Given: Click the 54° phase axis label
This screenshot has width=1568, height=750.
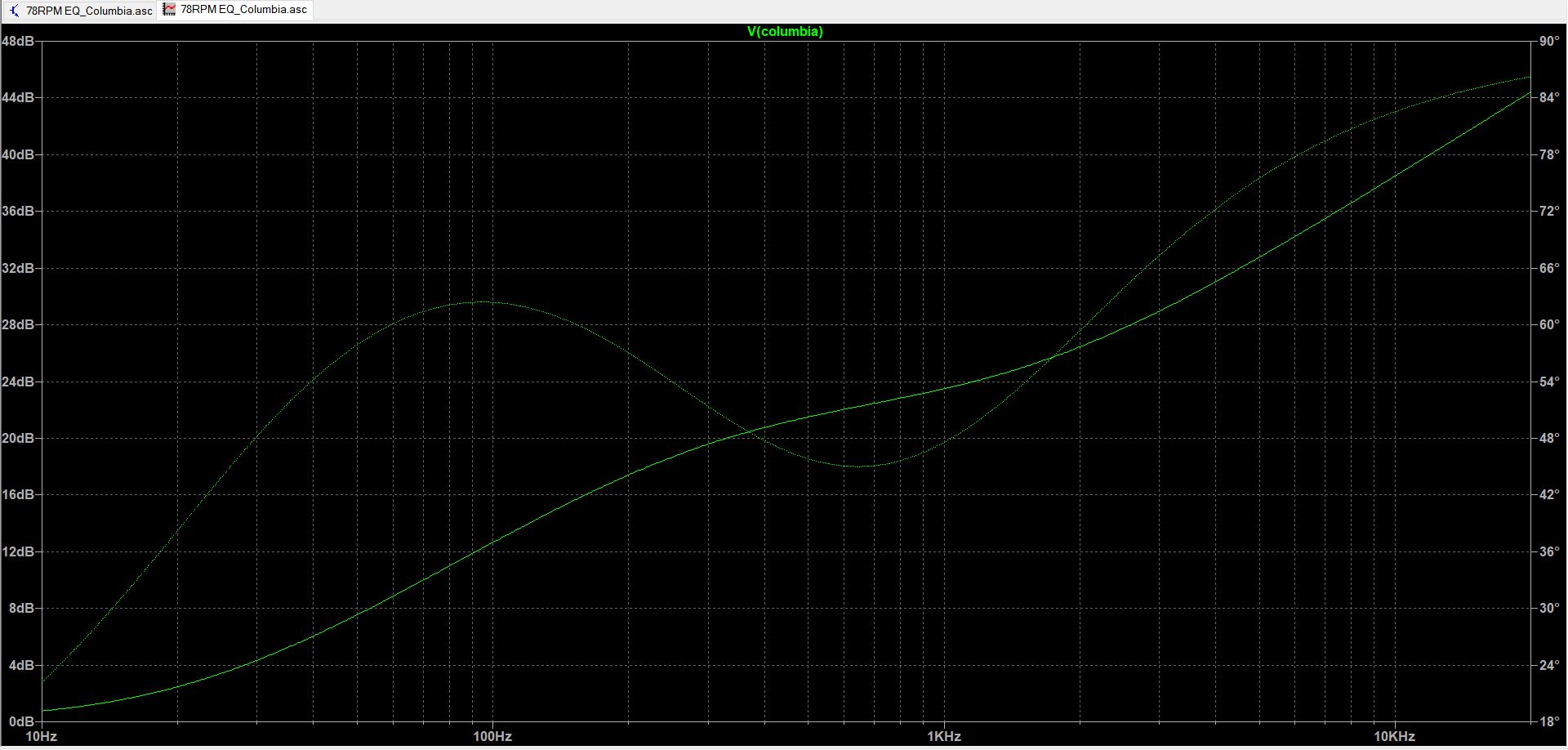Looking at the screenshot, I should (1549, 382).
